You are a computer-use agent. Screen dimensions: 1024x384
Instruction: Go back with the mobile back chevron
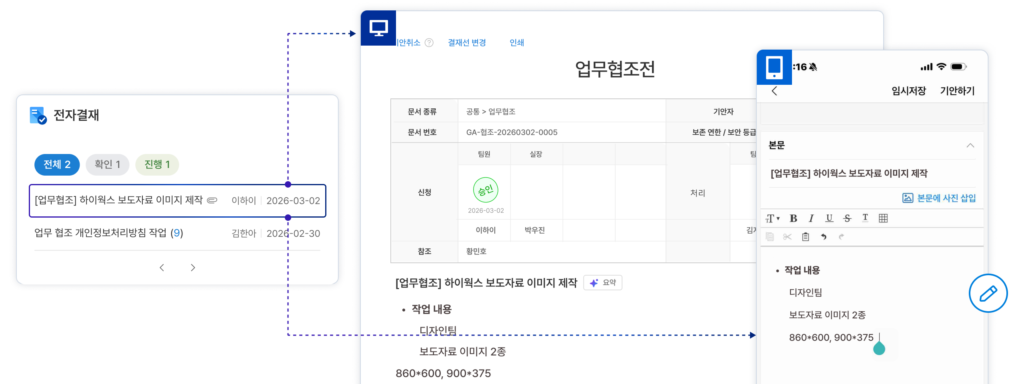pos(775,91)
